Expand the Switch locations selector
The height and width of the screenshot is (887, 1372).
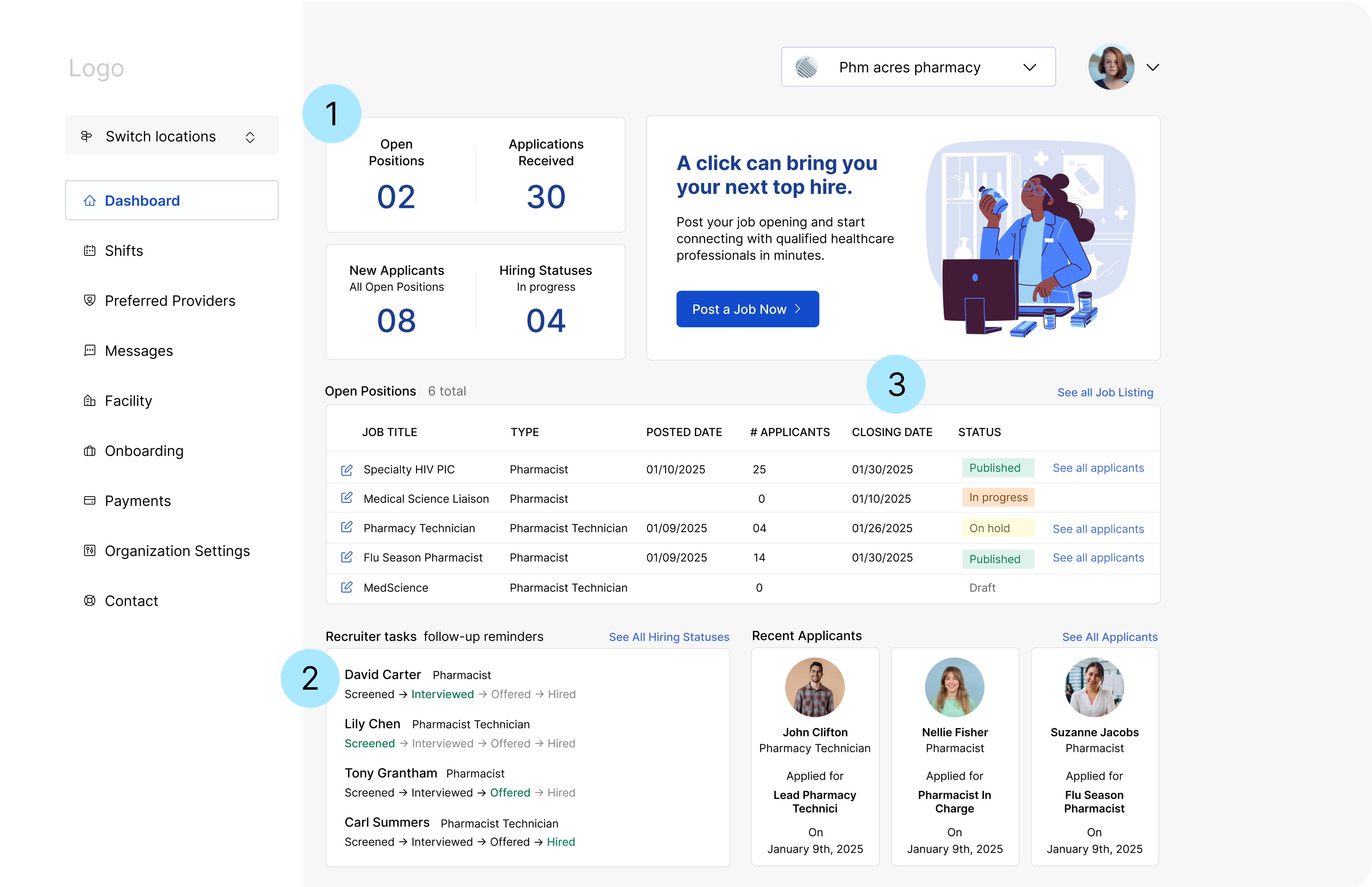point(171,137)
